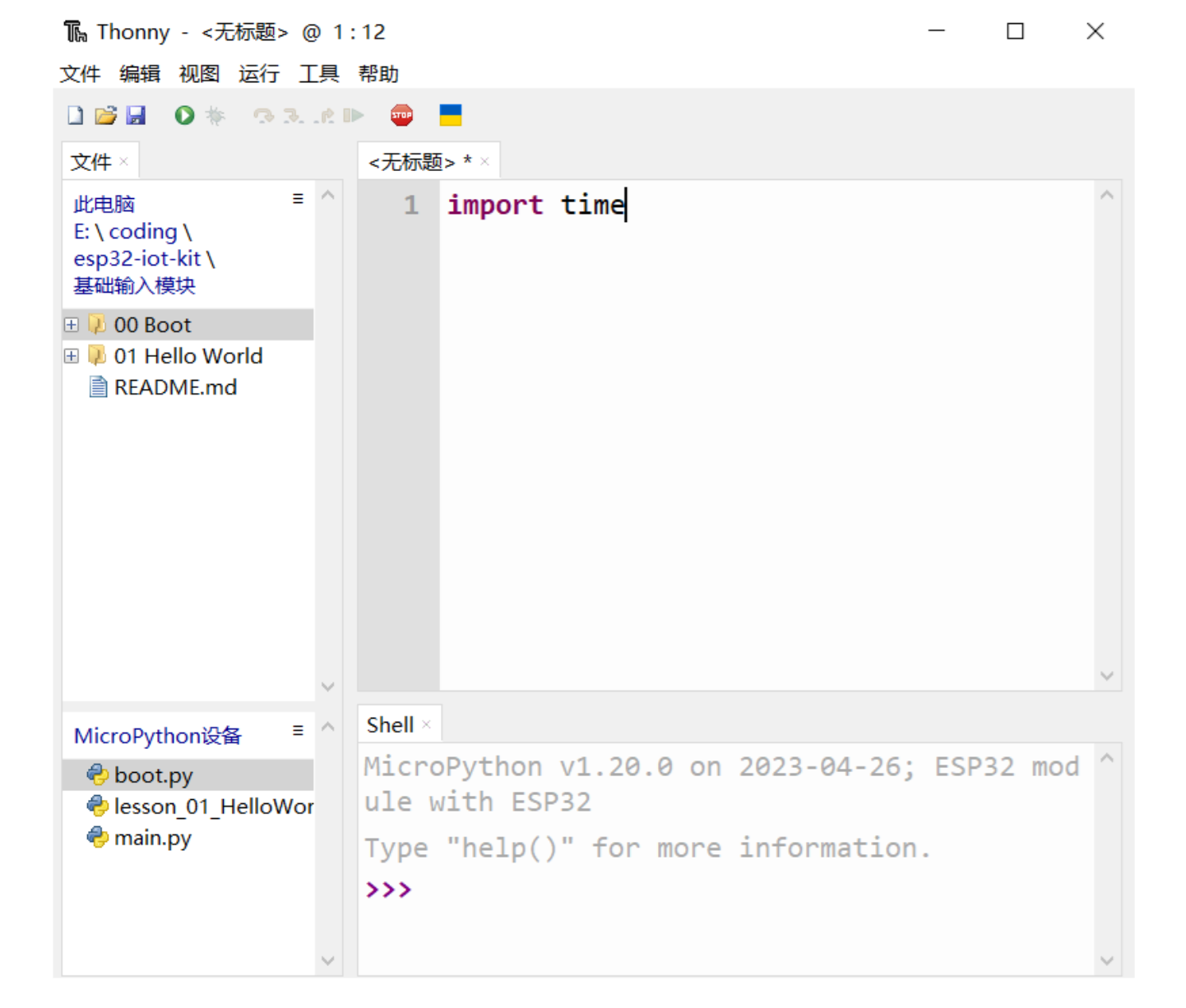Open the MicroPython设备 panel hamburger menu
Image resolution: width=1186 pixels, height=1008 pixels.
pos(298,730)
